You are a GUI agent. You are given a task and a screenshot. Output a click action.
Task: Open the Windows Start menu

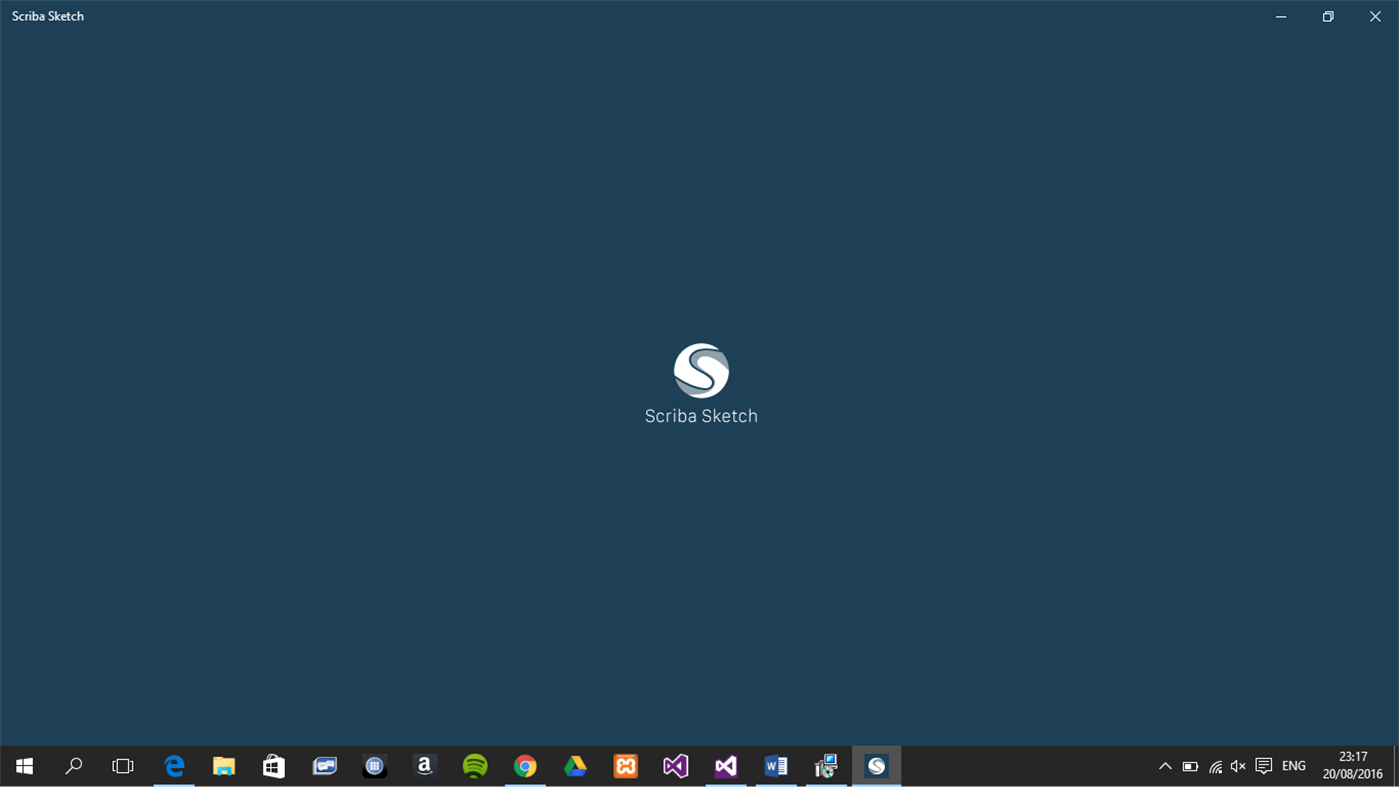(x=24, y=766)
